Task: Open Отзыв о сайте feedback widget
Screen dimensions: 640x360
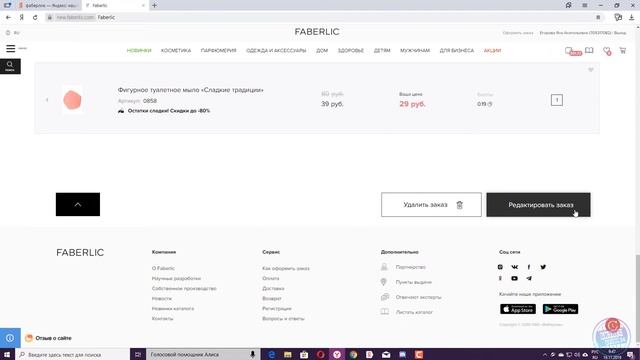Action: pyautogui.click(x=48, y=338)
